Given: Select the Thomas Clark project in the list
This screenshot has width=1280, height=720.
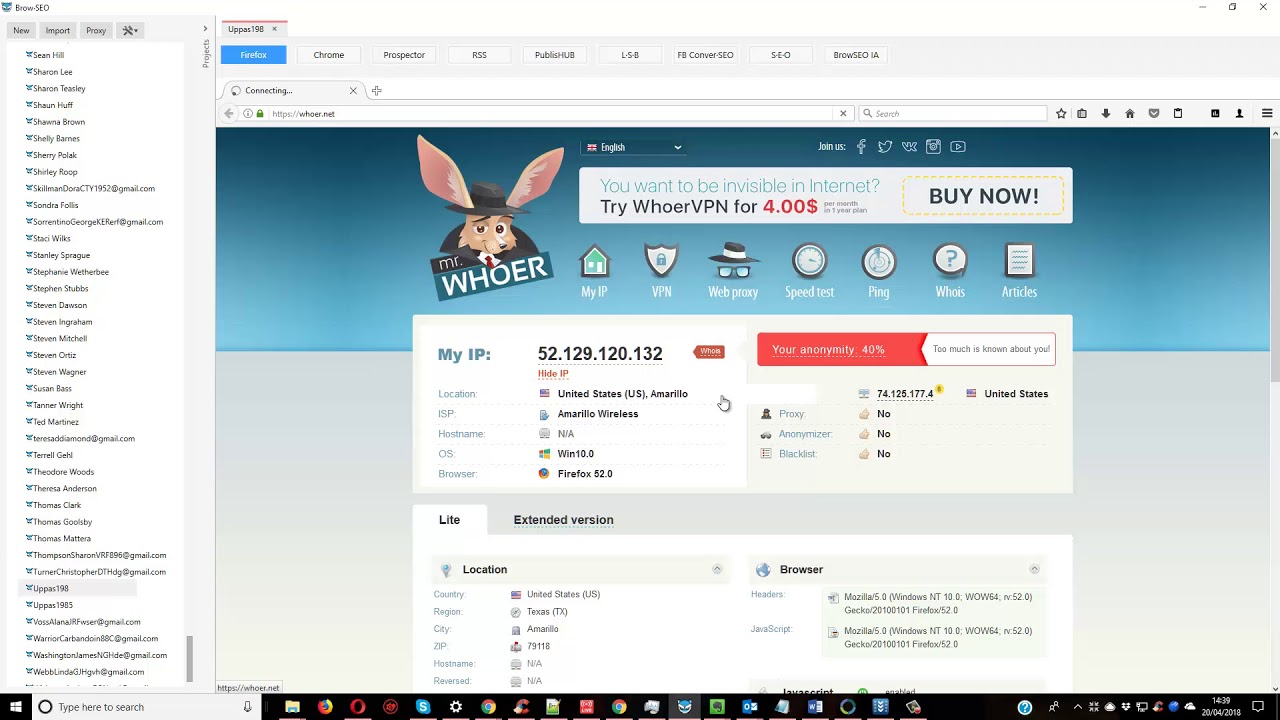Looking at the screenshot, I should pyautogui.click(x=57, y=505).
